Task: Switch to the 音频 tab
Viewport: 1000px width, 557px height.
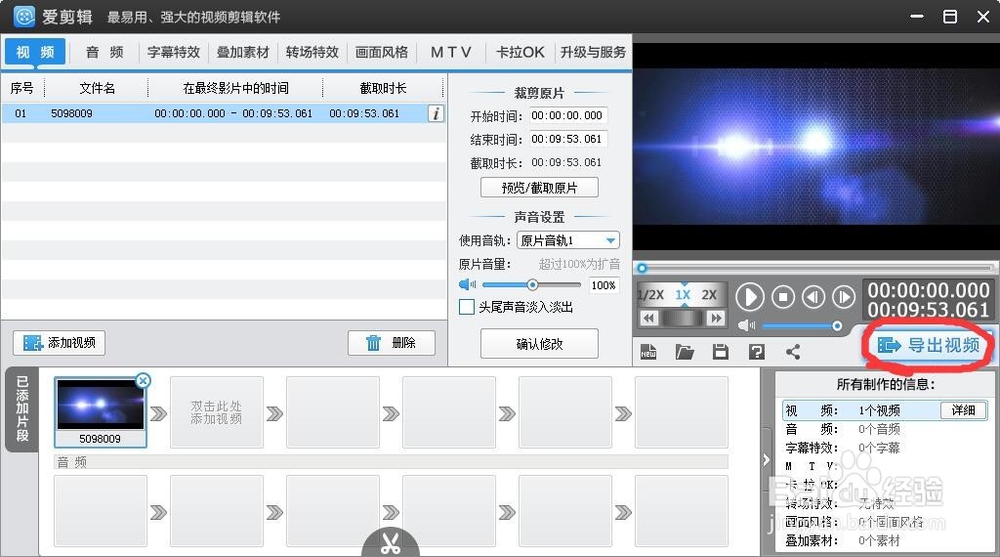Action: pos(105,52)
